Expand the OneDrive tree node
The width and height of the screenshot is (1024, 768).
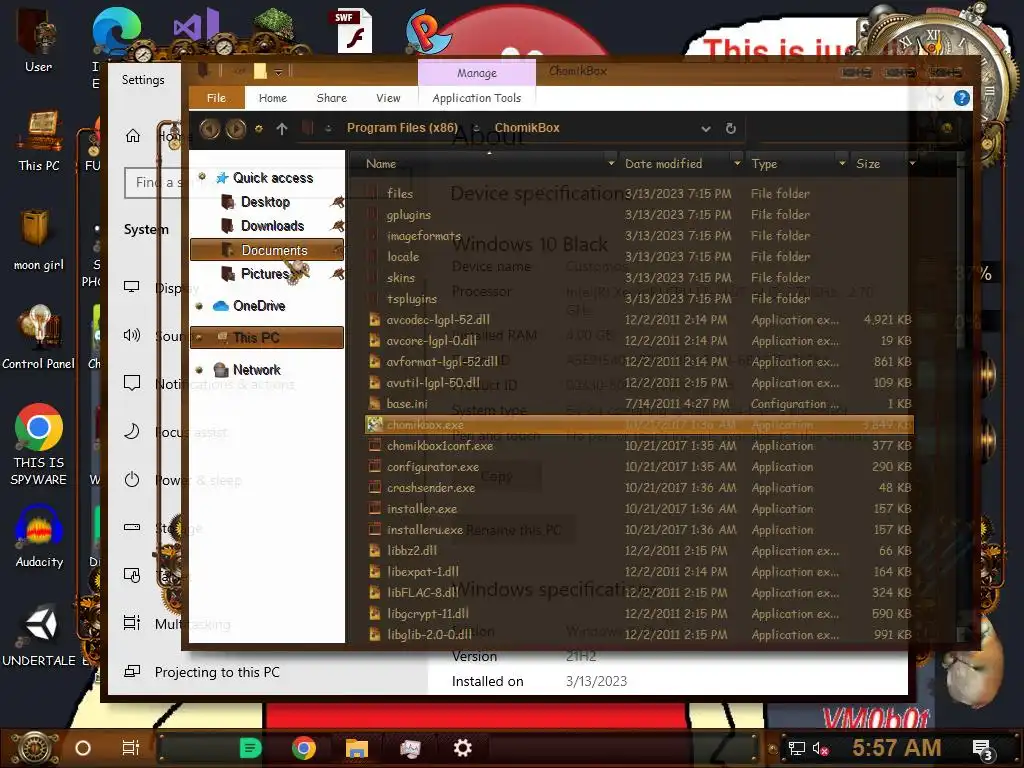click(x=199, y=306)
